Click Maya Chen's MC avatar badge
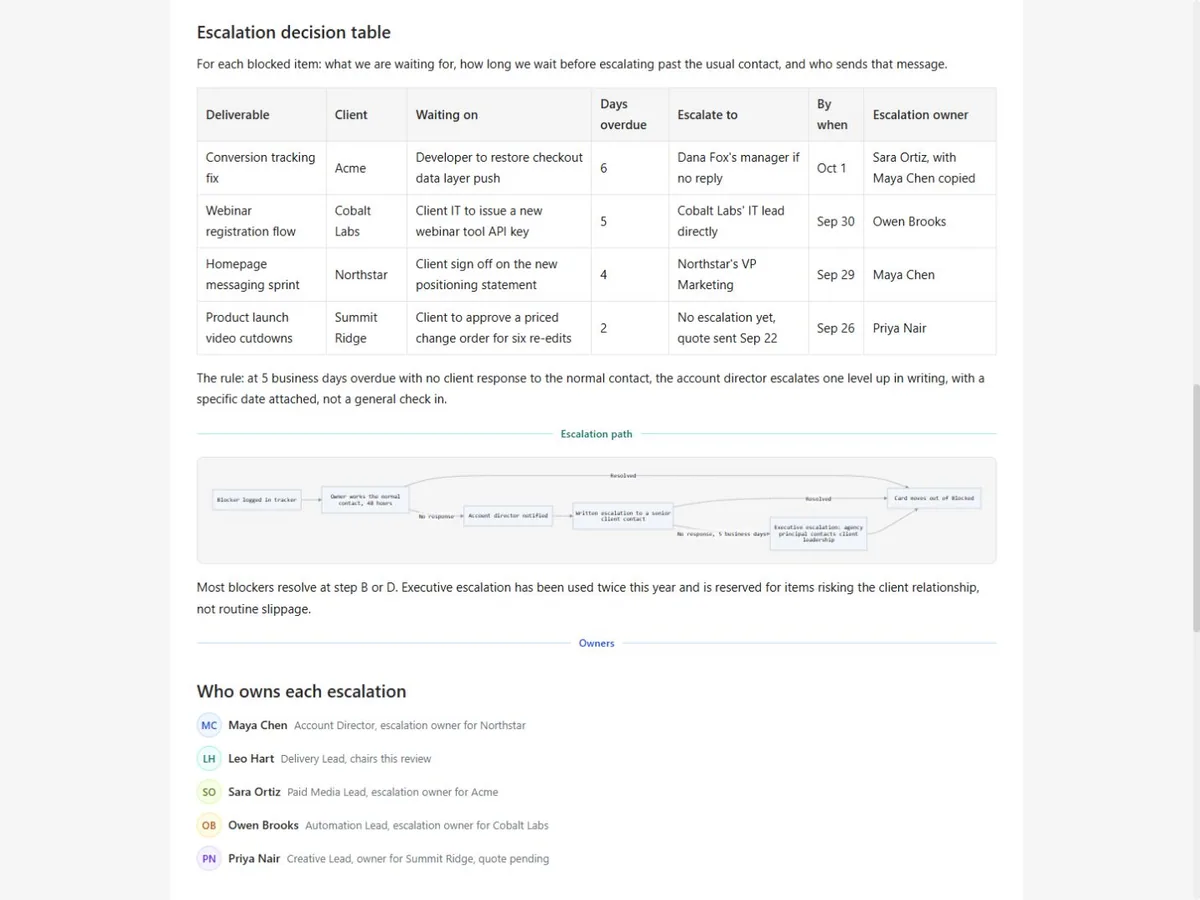1200x900 pixels. pyautogui.click(x=209, y=725)
